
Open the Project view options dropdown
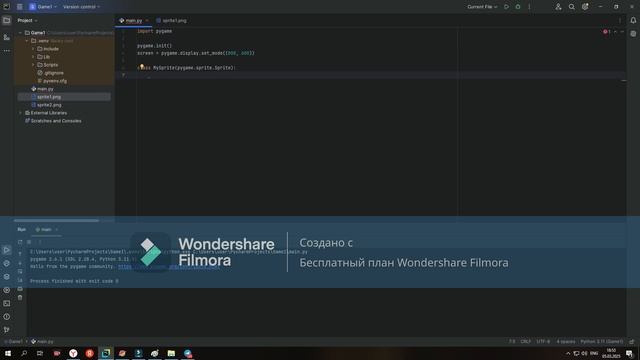coord(27,20)
